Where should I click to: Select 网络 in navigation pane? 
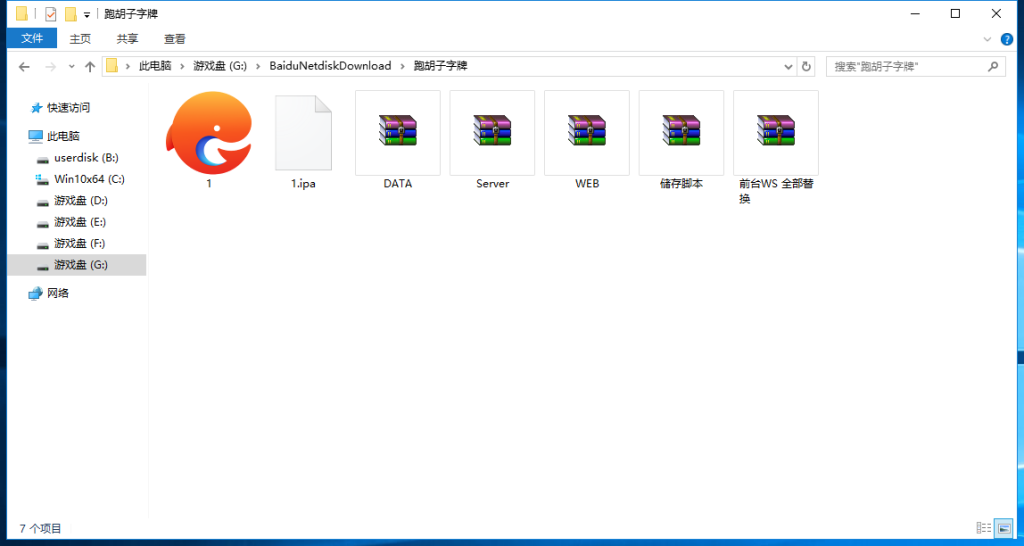click(58, 293)
